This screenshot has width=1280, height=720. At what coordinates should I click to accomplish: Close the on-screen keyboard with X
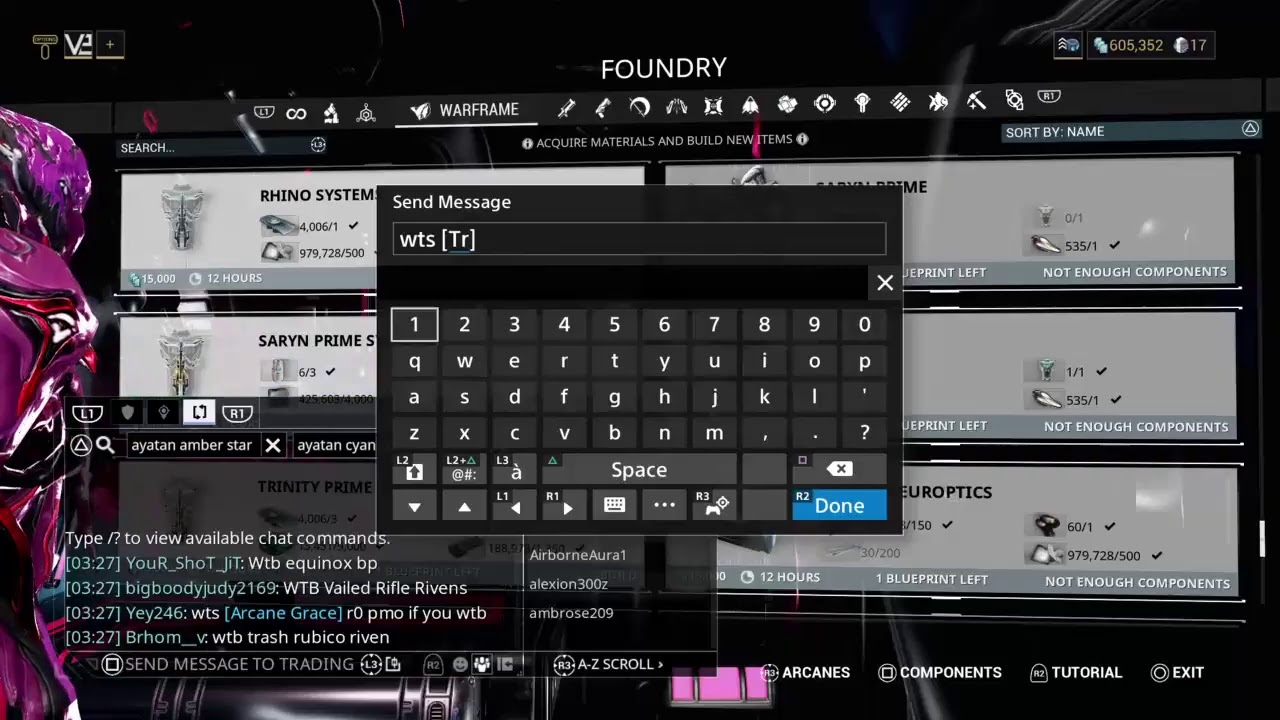[885, 283]
